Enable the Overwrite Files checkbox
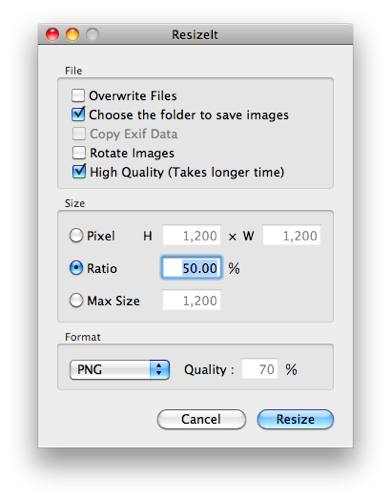This screenshot has height=500, width=391. [x=78, y=95]
